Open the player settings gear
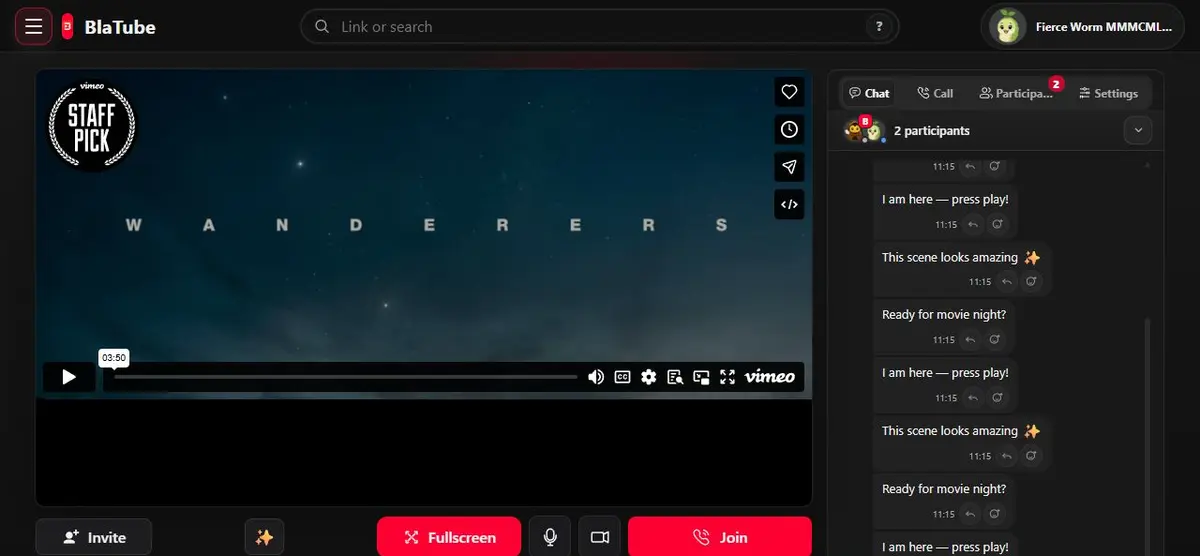Screen dimensions: 1200x556 (649, 377)
